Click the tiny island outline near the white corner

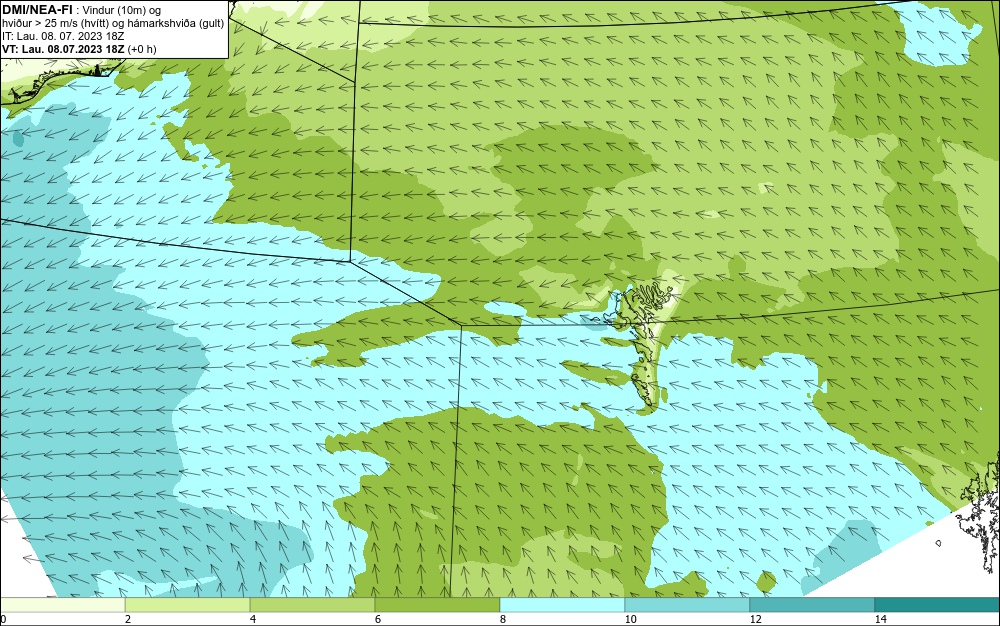[x=938, y=543]
